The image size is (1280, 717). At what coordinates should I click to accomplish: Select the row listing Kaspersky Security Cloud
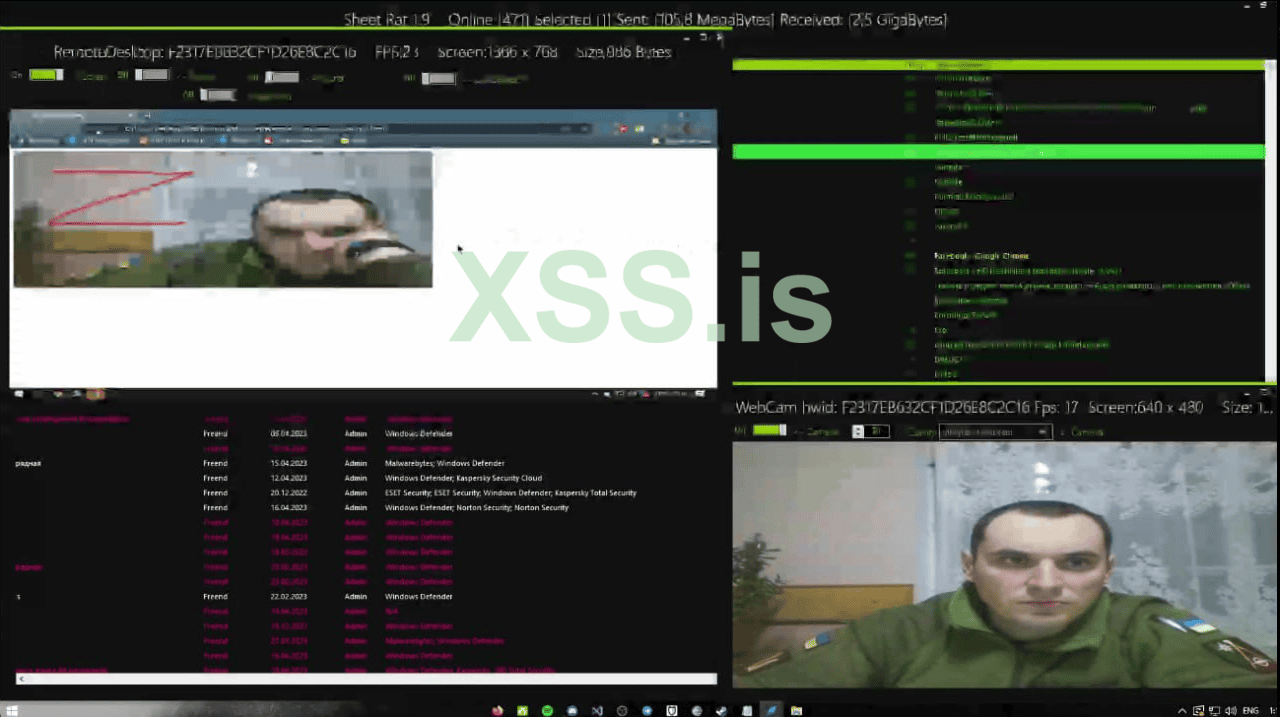(366, 478)
